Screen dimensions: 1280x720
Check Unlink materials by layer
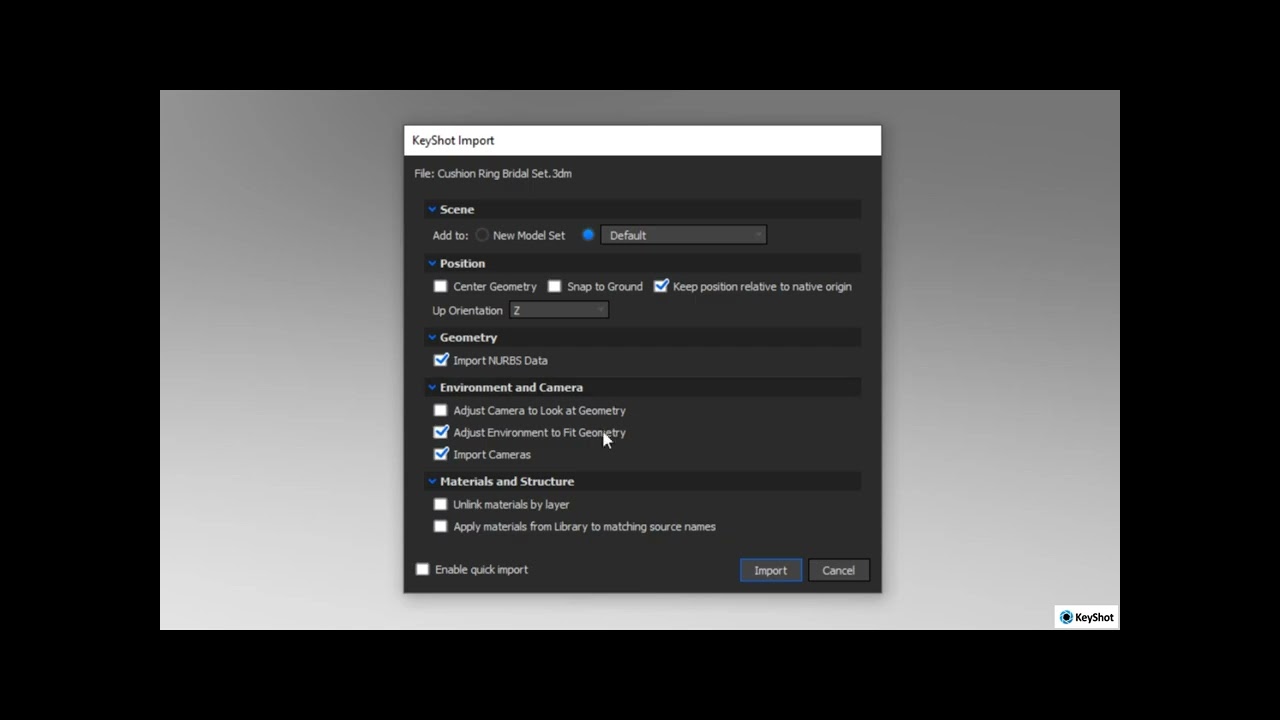pyautogui.click(x=440, y=504)
